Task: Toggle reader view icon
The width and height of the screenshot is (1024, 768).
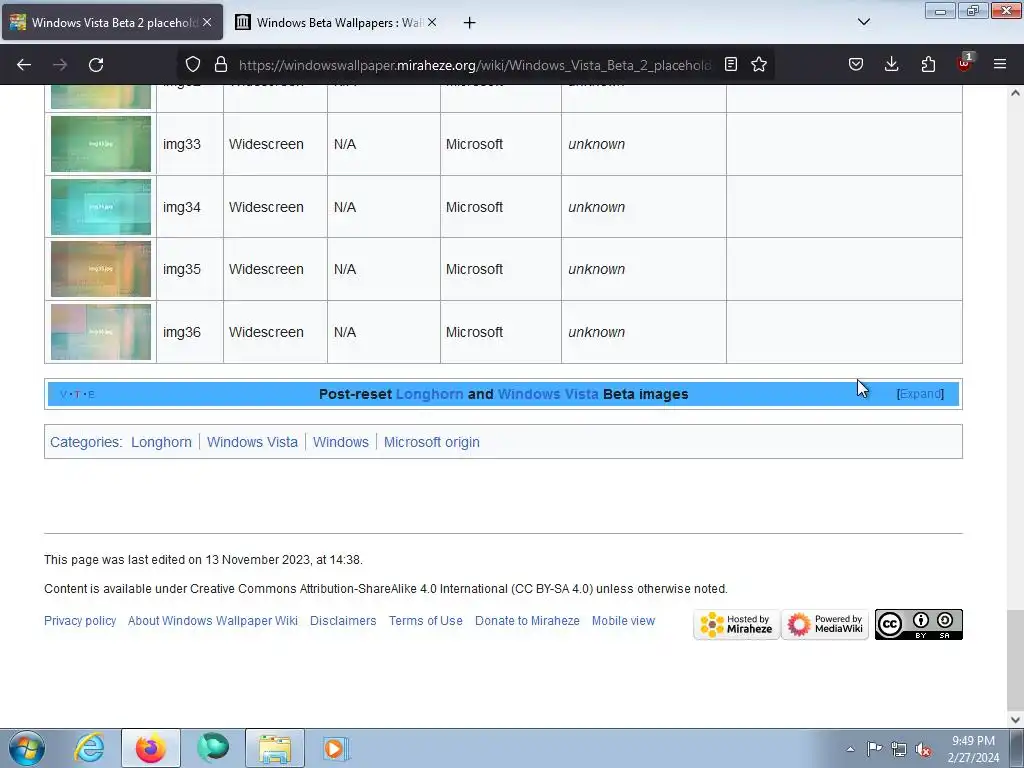Action: pos(731,65)
